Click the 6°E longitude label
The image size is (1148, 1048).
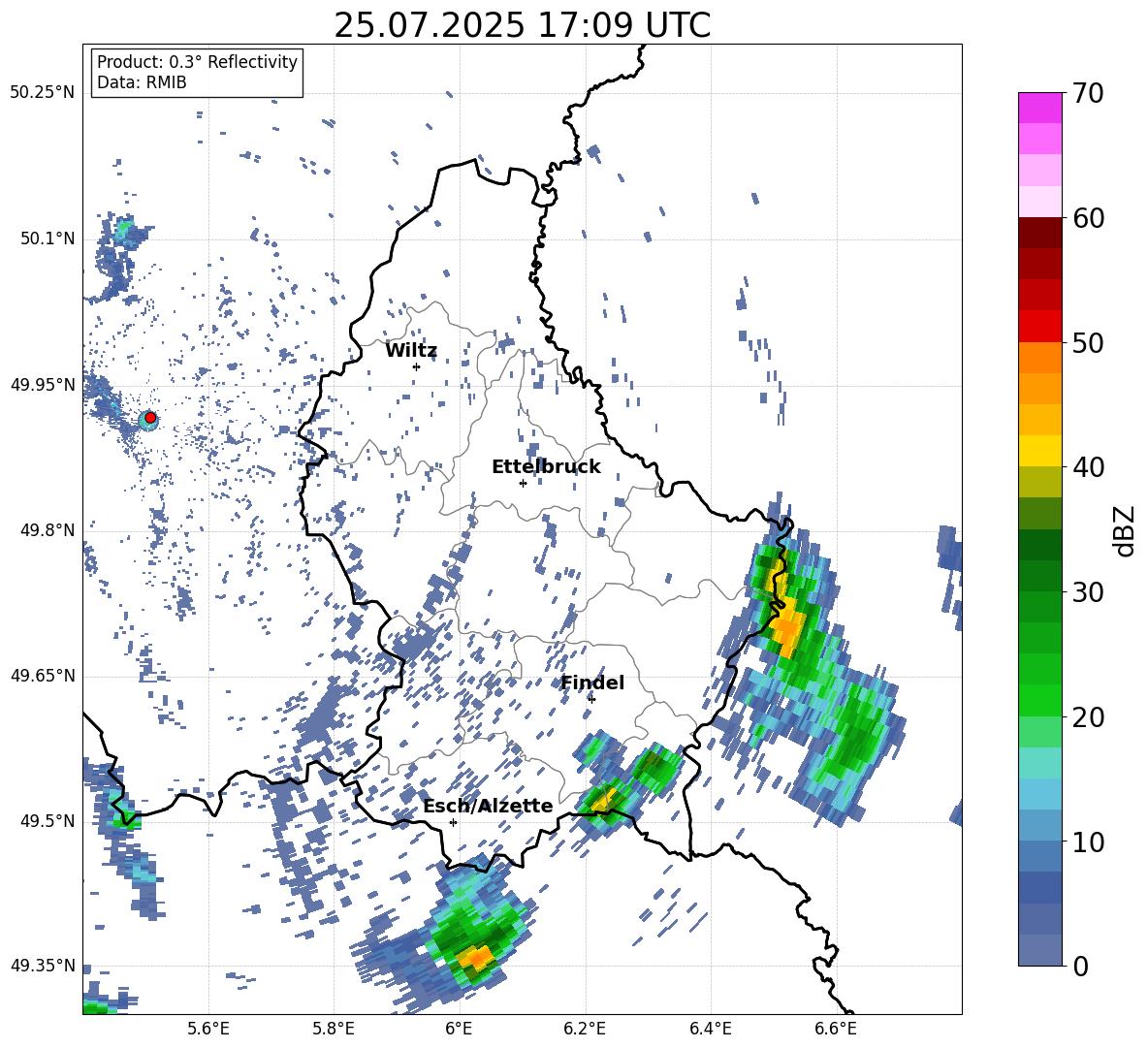(459, 1029)
